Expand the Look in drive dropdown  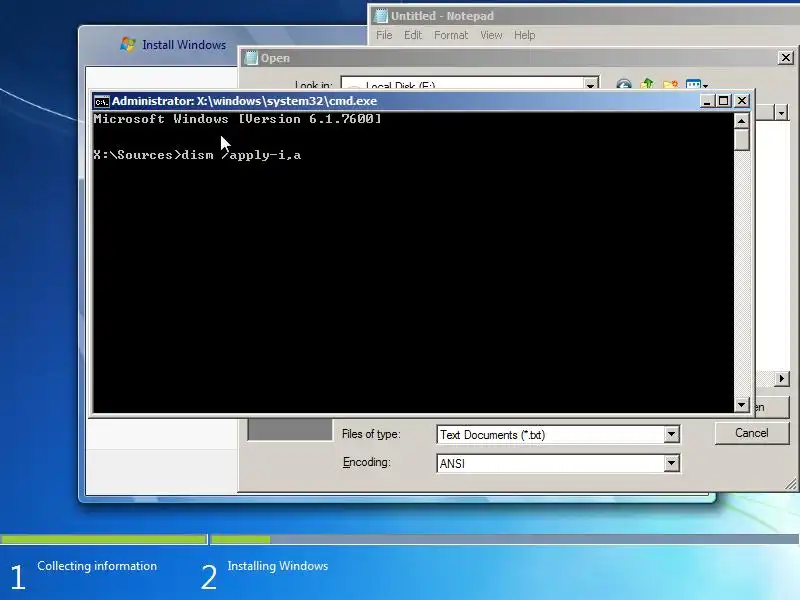tap(590, 84)
